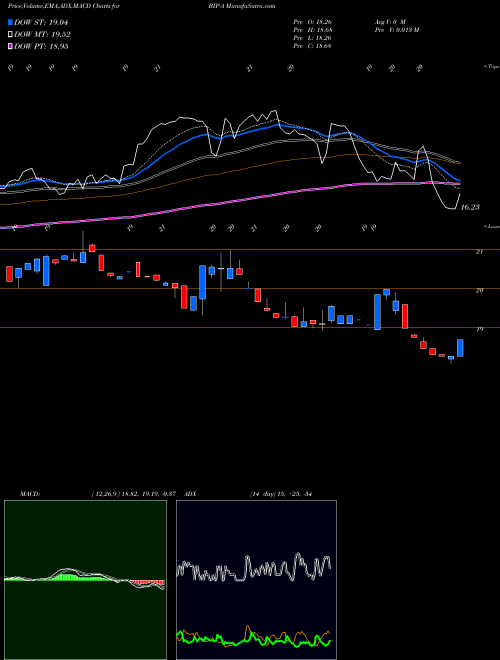Click the 'Avg V: 0 M' value
The image size is (500, 660).
point(389,22)
